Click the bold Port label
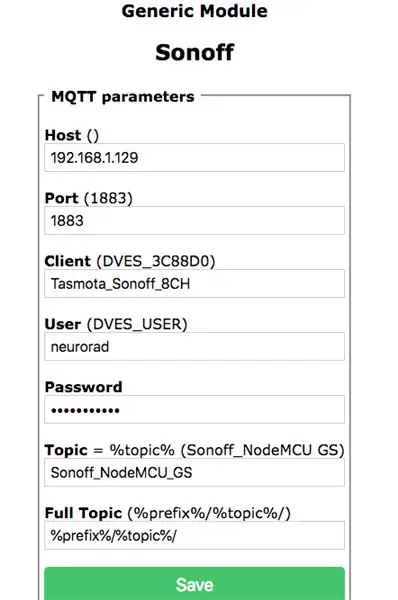The image size is (398, 600). (62, 198)
